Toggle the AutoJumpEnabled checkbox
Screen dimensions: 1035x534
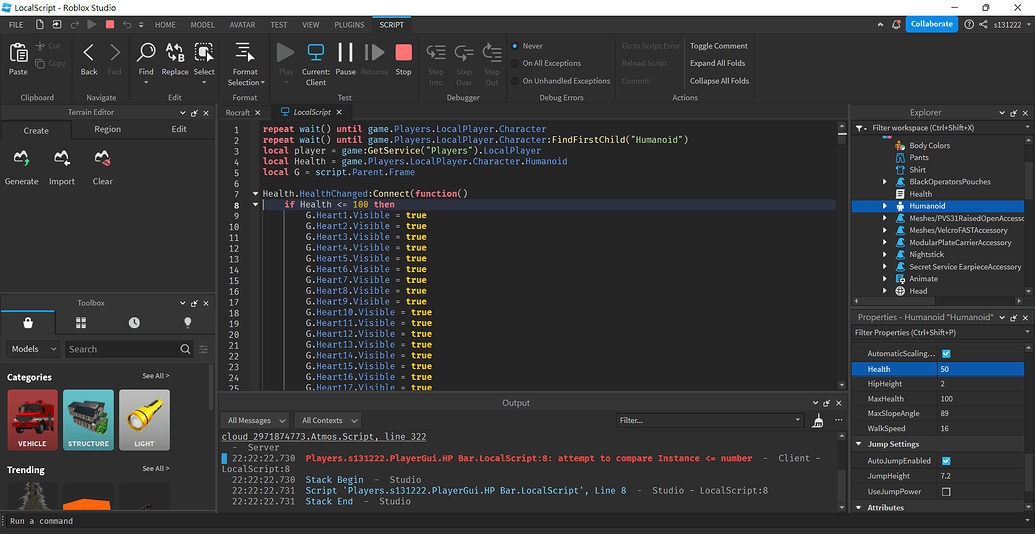click(946, 461)
